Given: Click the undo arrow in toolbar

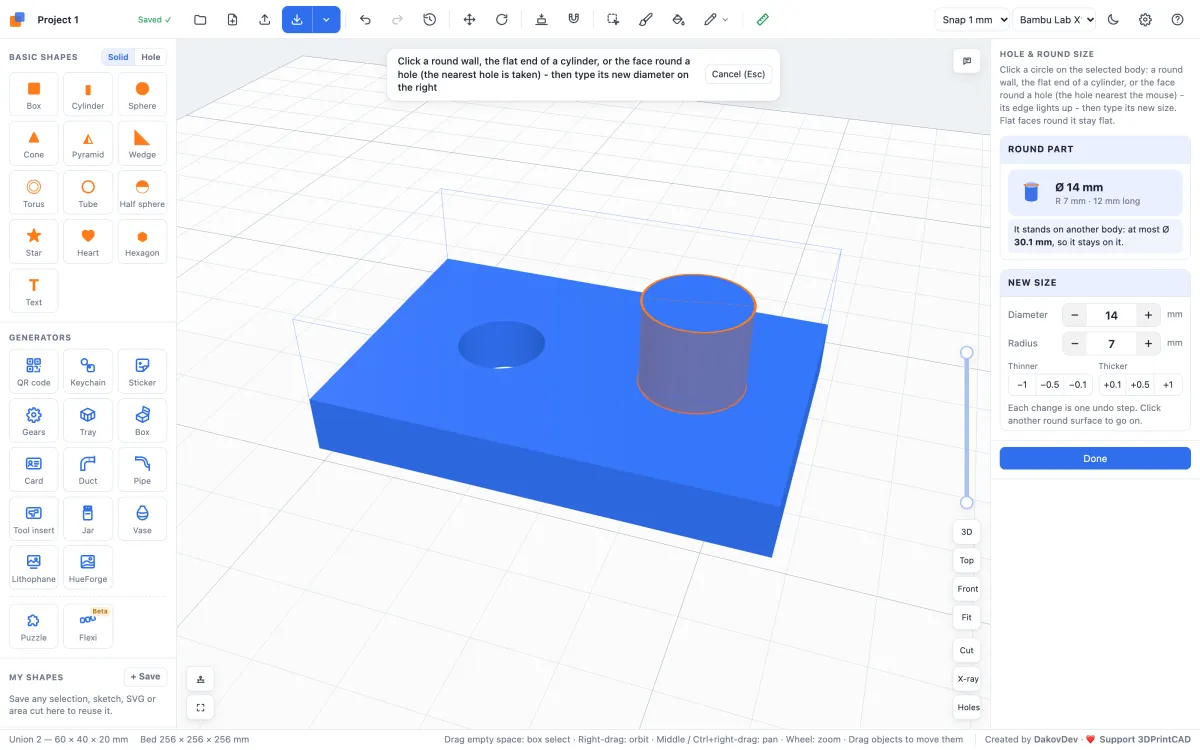Looking at the screenshot, I should [365, 19].
